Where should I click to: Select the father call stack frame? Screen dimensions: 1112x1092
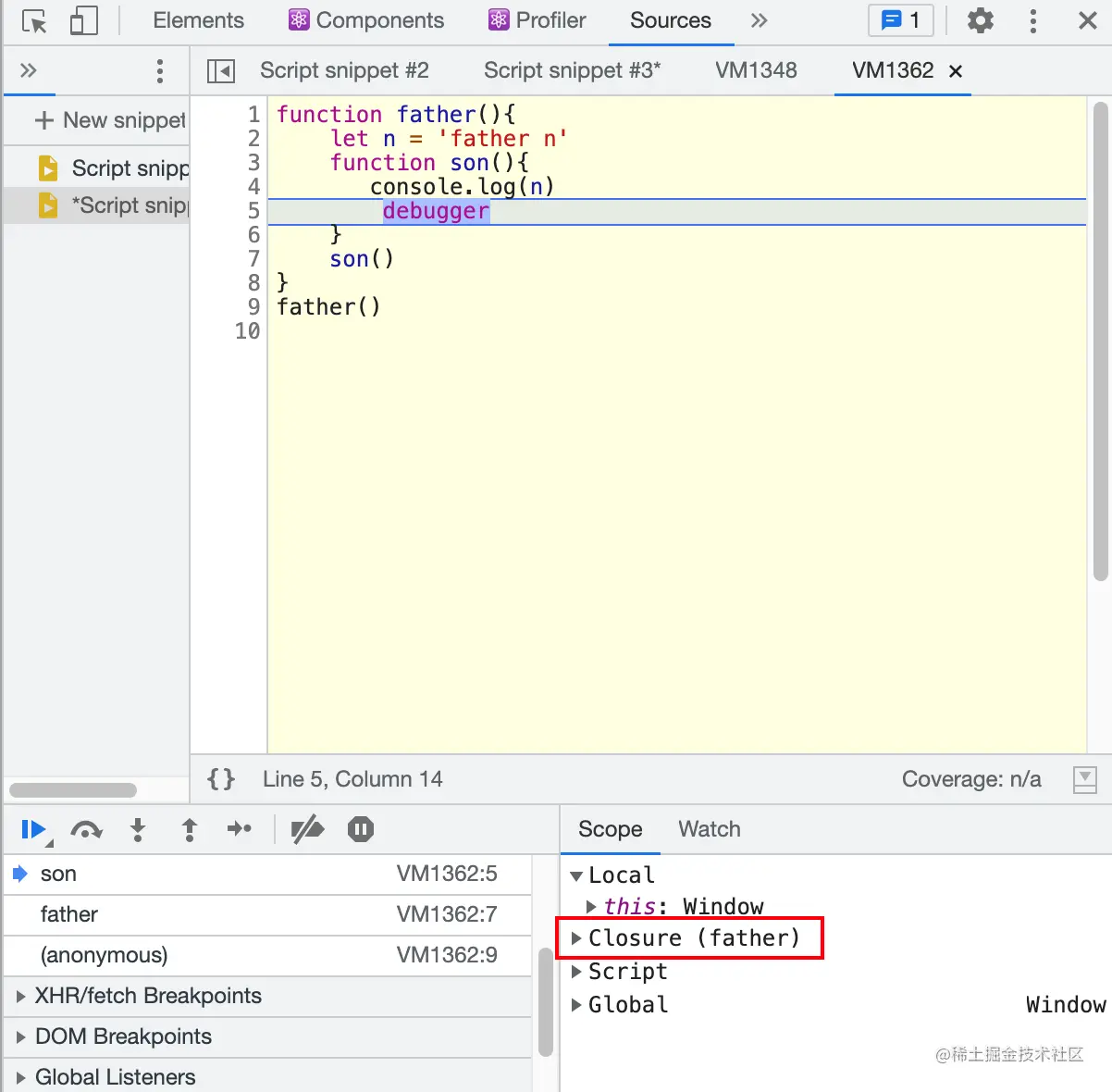coord(268,914)
